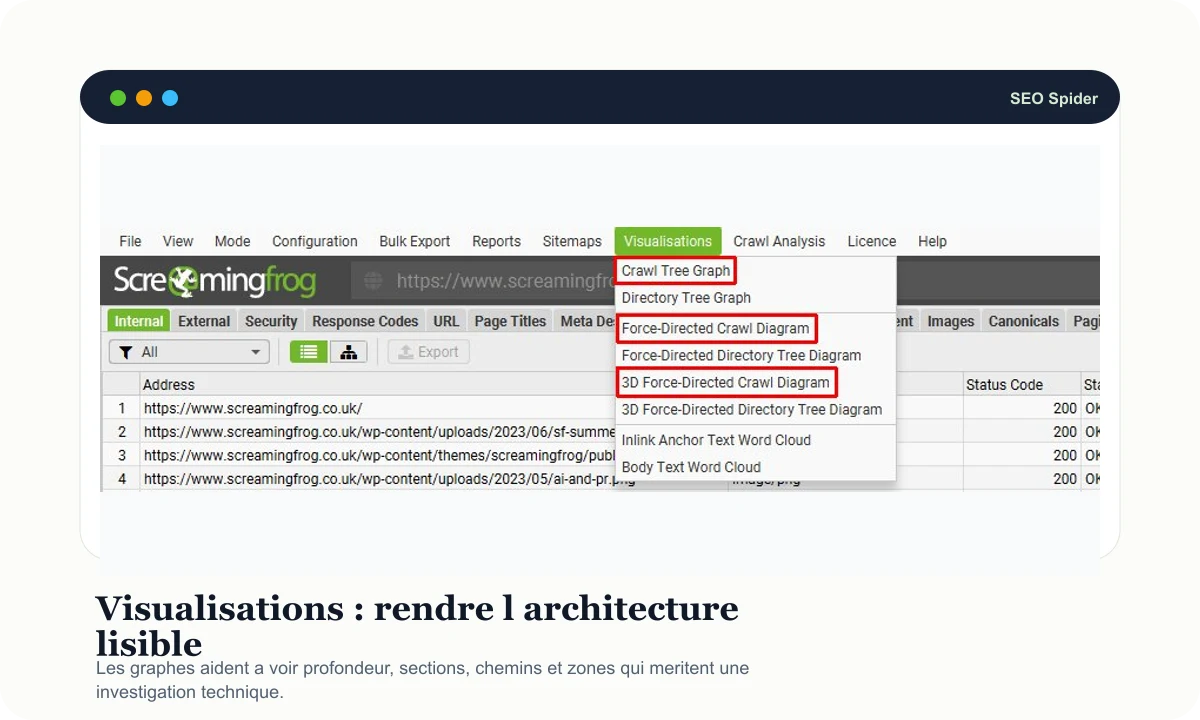This screenshot has height=720, width=1200.
Task: Open Body Text Word Cloud
Action: (691, 467)
